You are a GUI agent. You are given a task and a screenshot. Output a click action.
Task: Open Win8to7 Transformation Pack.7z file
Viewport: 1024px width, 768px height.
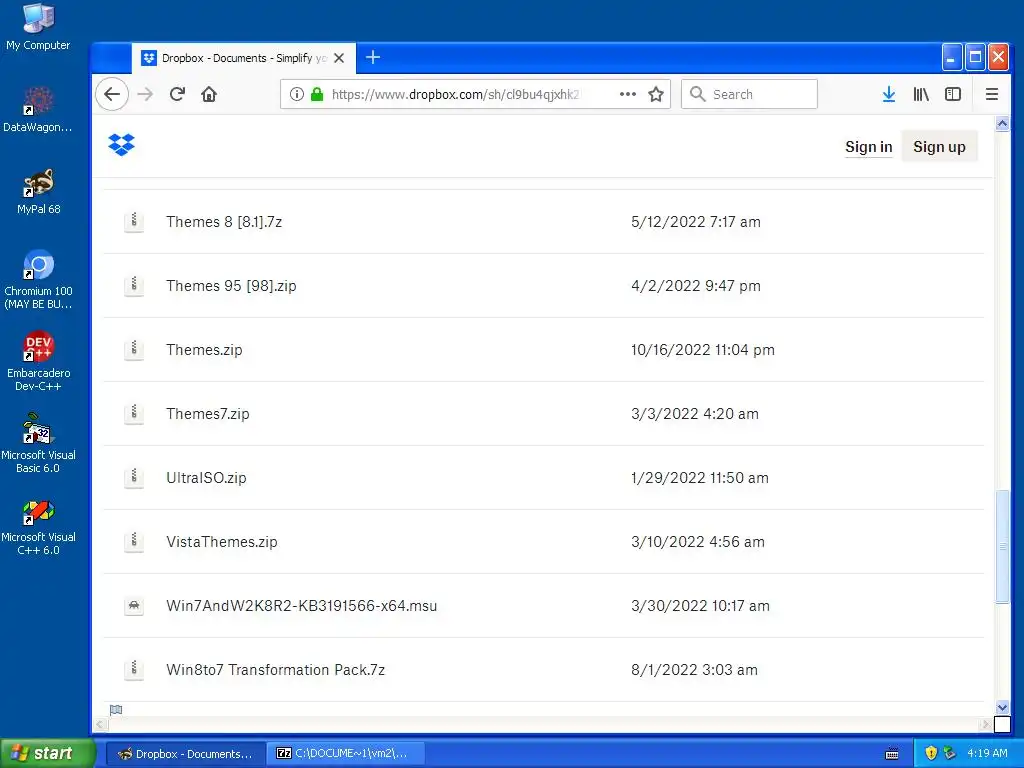click(276, 670)
